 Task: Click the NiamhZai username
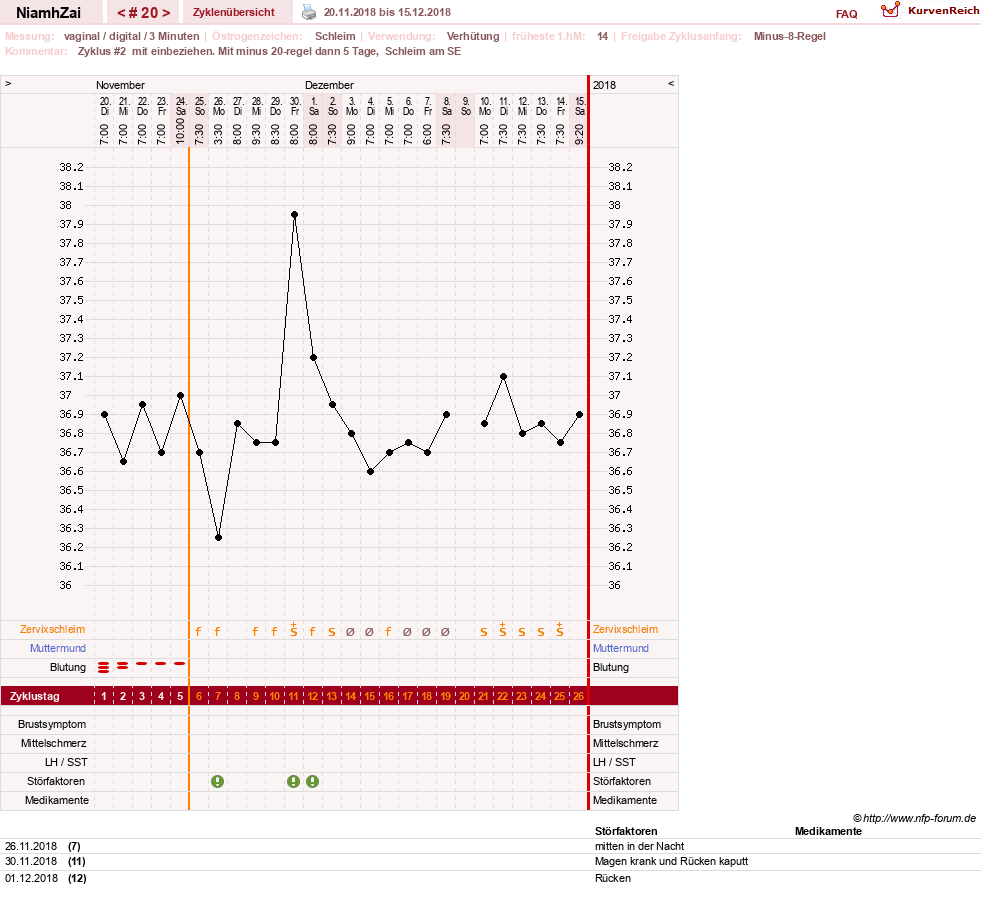(48, 13)
